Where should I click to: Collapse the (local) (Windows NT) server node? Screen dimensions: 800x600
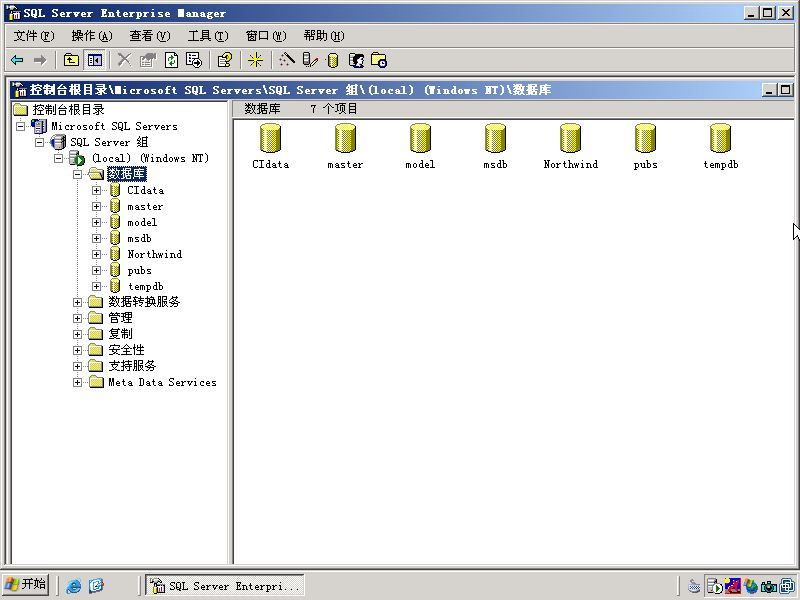tap(59, 158)
